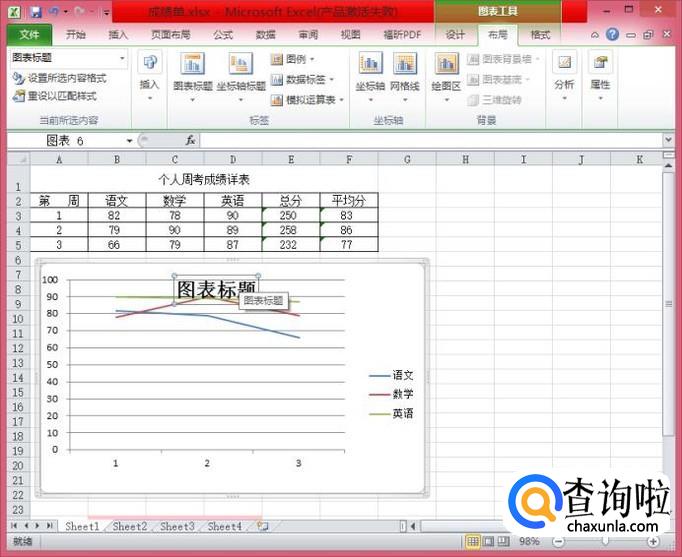Open the 模拟运算表 dropdown

click(308, 100)
